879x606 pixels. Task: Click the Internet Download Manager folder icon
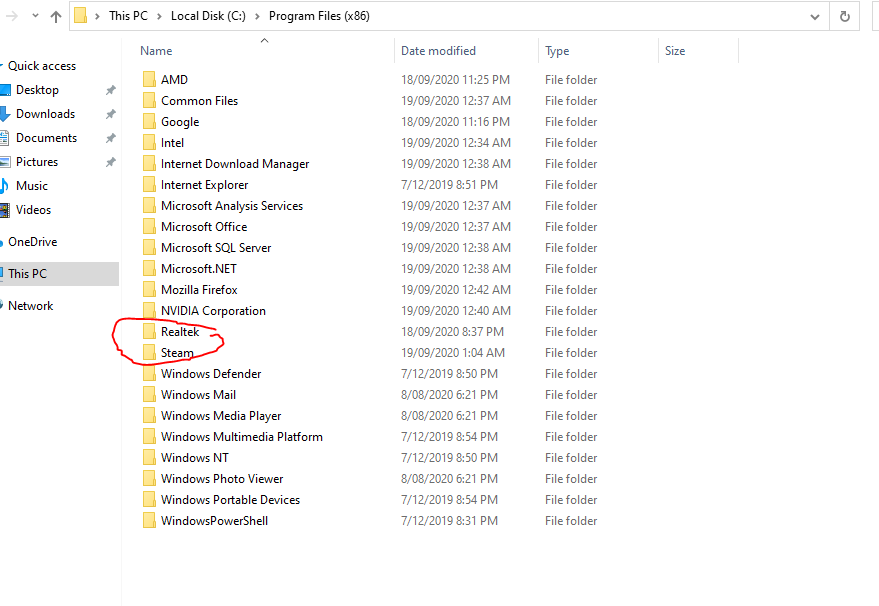149,163
